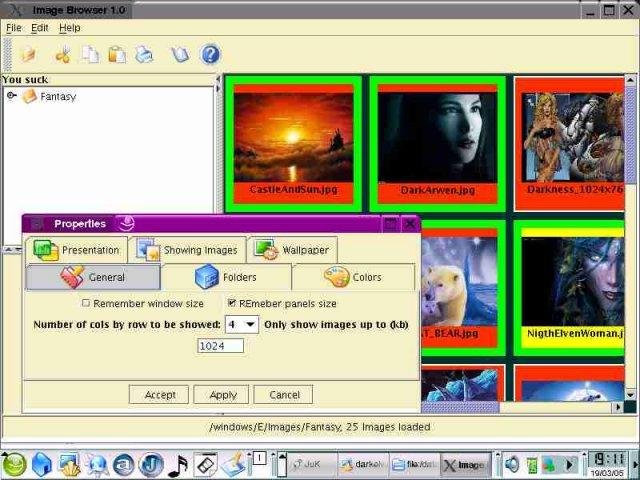Click the Apply button

(221, 395)
